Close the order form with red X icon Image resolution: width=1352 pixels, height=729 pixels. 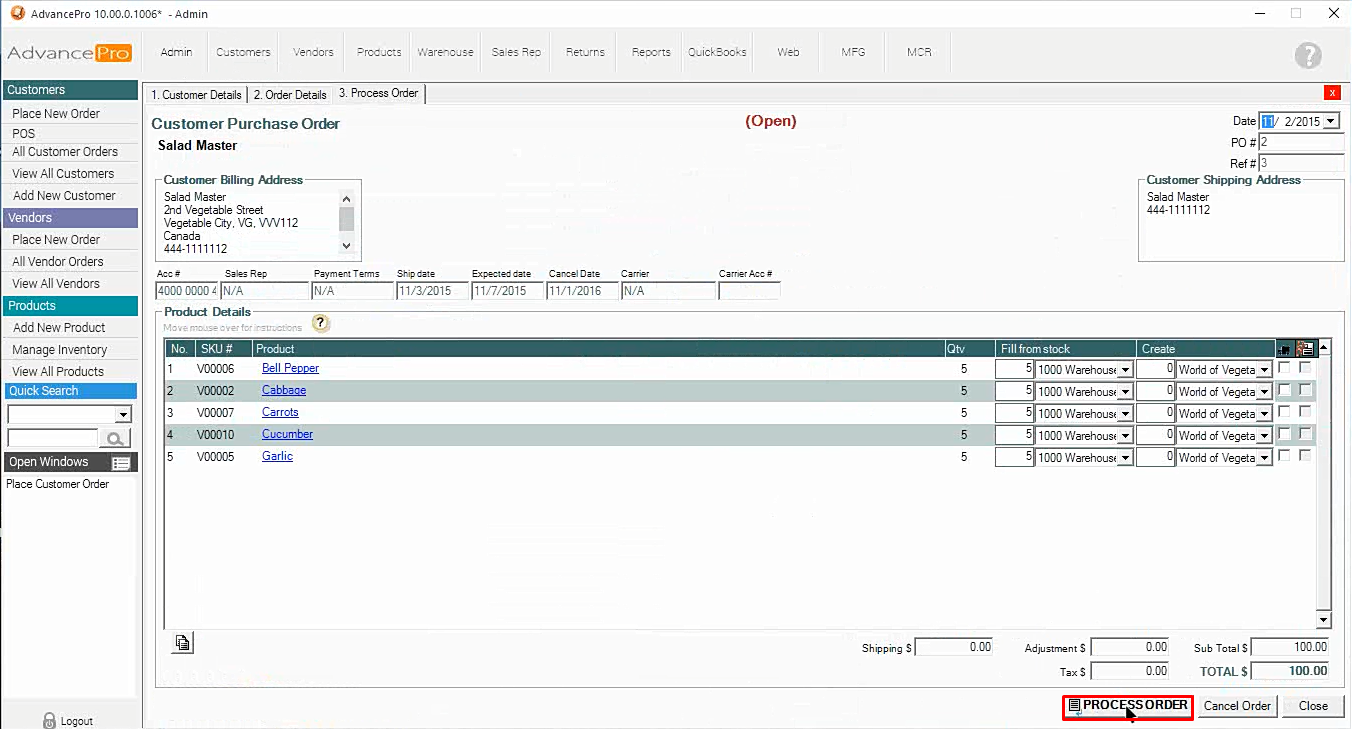click(x=1331, y=93)
